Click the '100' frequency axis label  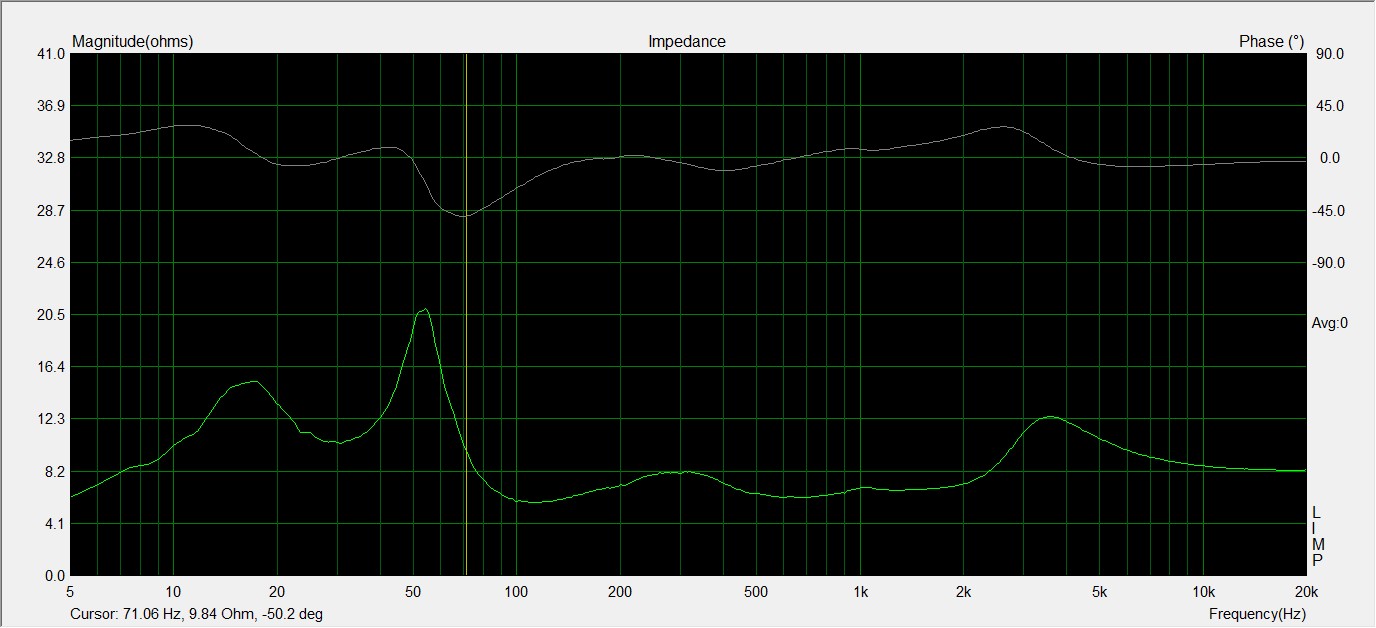pos(516,590)
